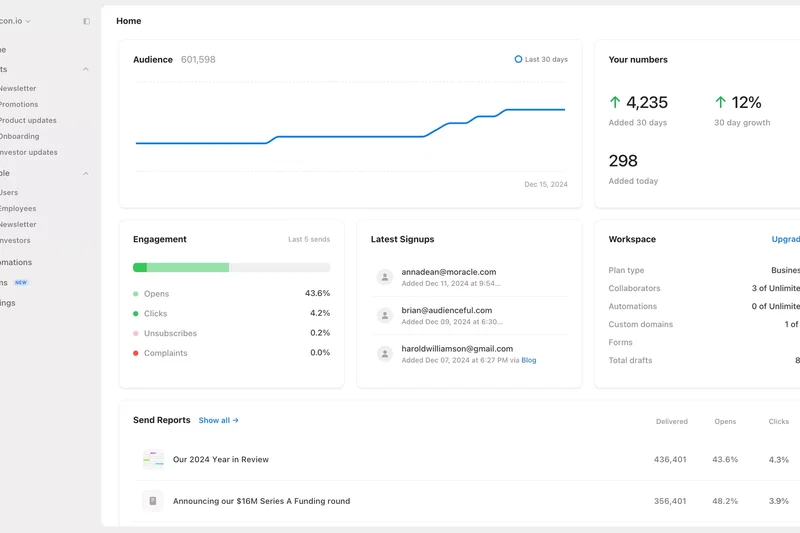Select Investor updates in the sidebar
This screenshot has width=800, height=533.
tap(28, 152)
